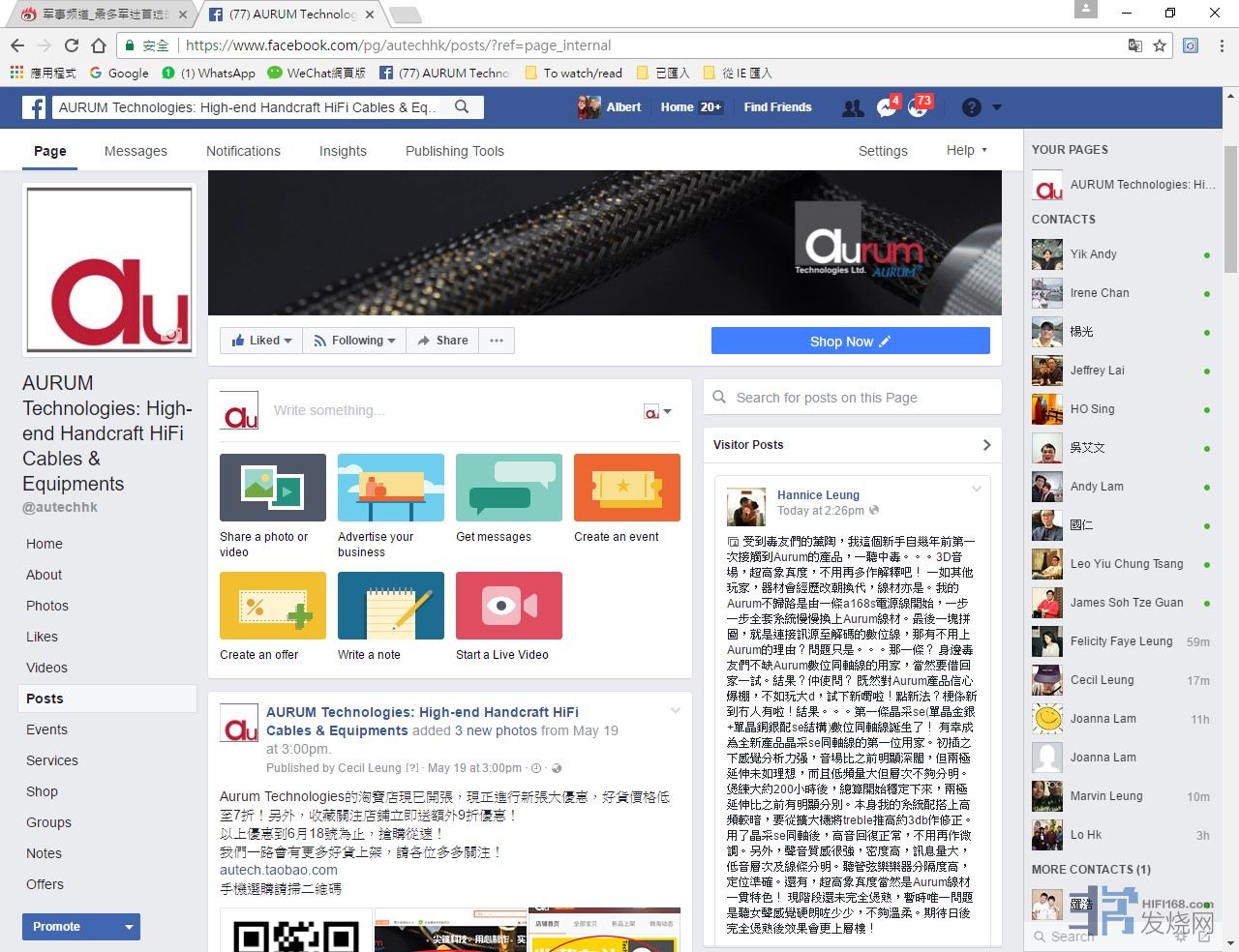Expand the Visitor Posts section arrow

[986, 445]
